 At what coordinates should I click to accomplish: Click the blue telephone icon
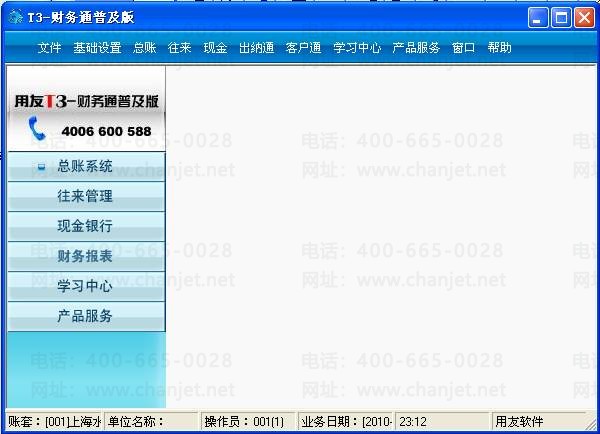point(37,129)
